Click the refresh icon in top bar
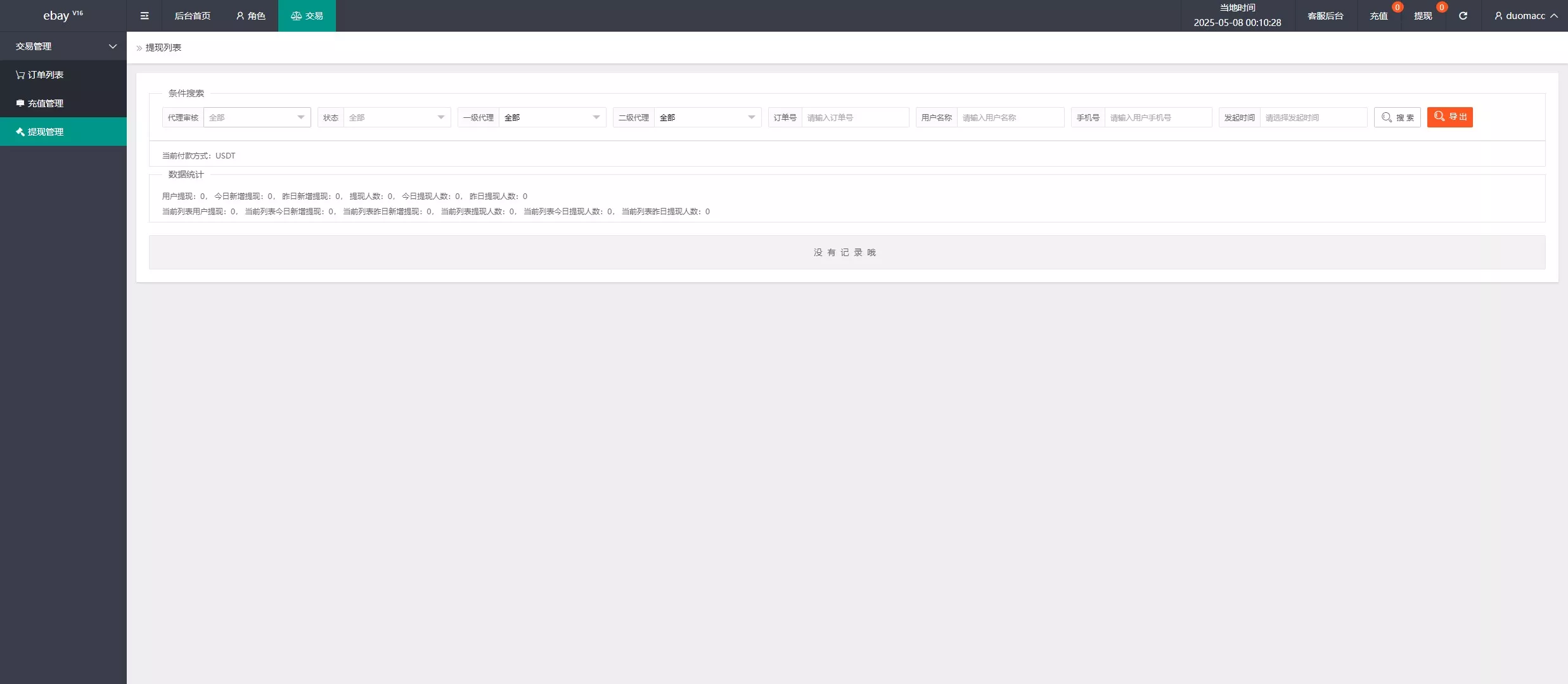The width and height of the screenshot is (1568, 684). coord(1463,16)
